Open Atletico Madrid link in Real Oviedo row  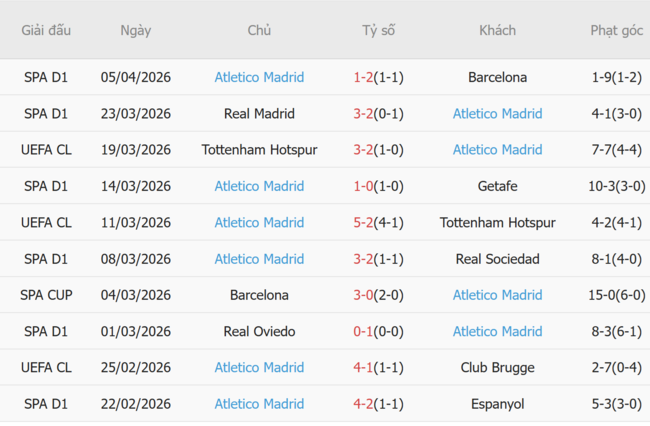pos(497,331)
